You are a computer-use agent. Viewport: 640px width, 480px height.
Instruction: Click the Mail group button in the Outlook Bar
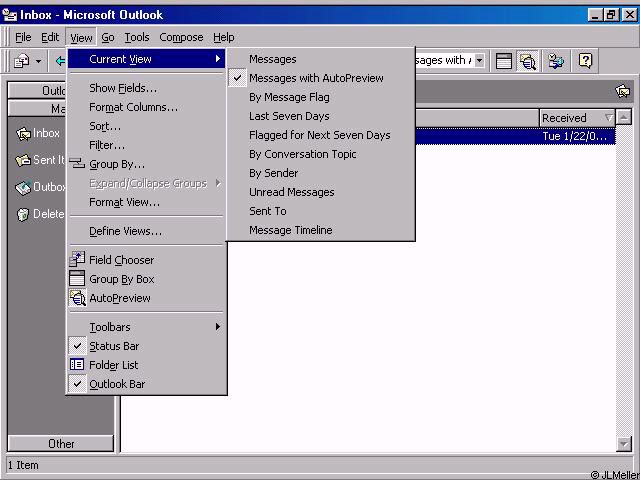click(37, 109)
